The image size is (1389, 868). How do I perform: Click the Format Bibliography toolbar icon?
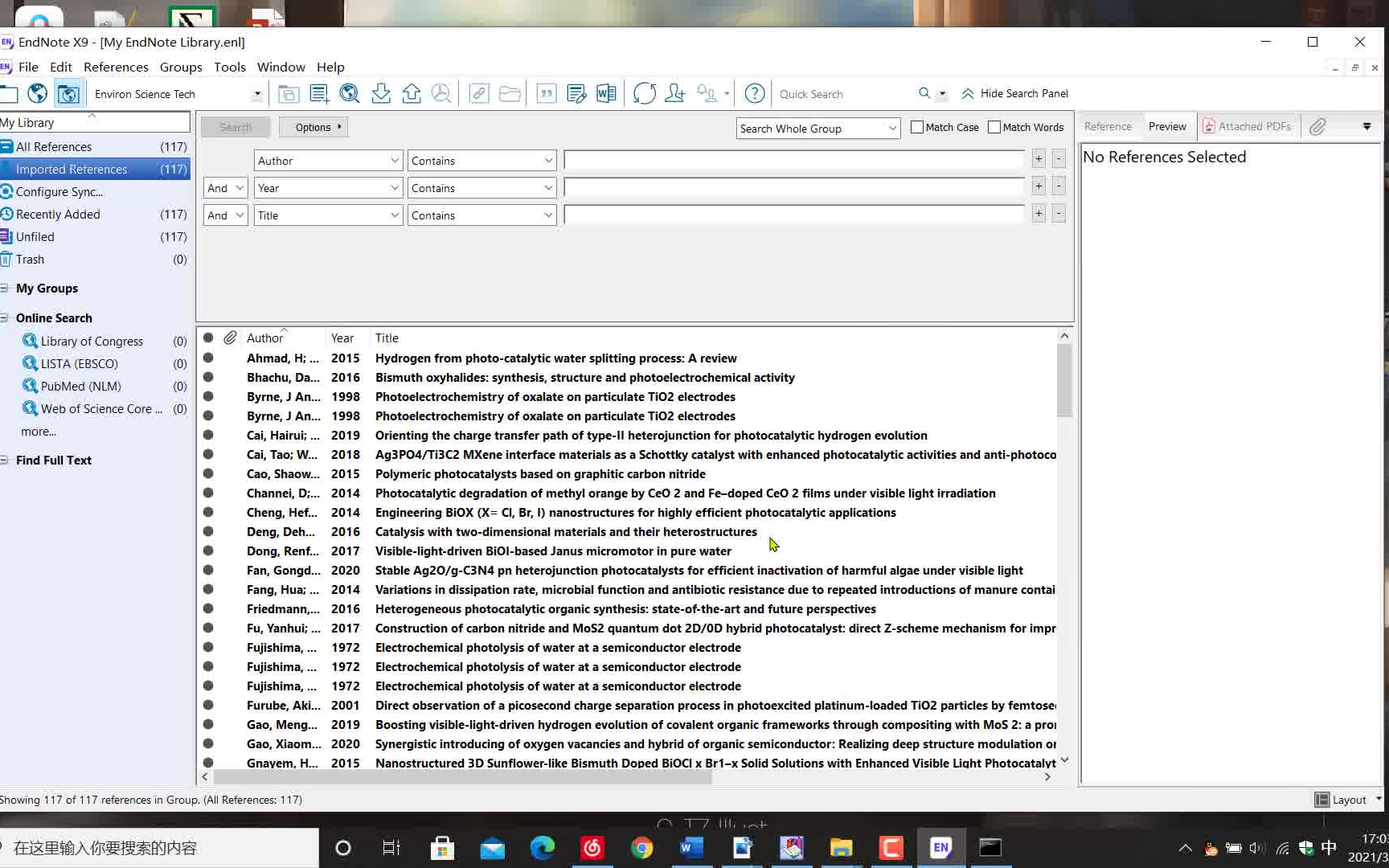click(x=576, y=94)
